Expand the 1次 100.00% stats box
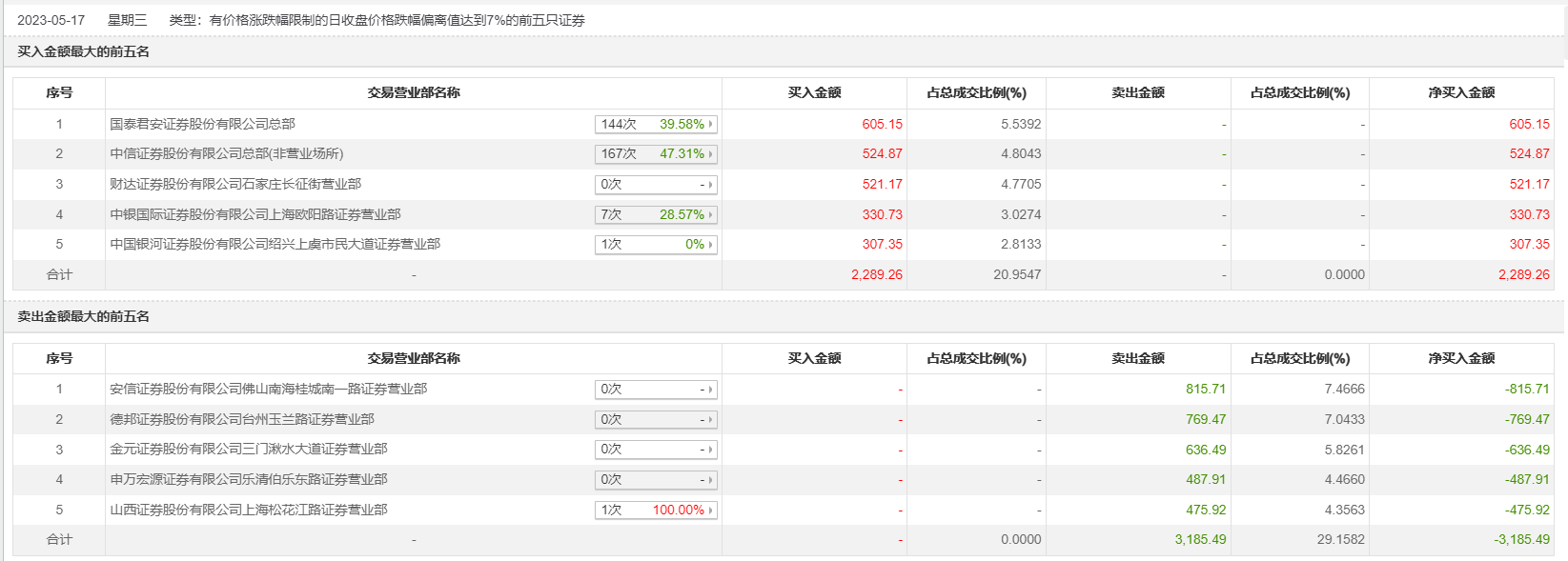1568x561 pixels. point(656,510)
